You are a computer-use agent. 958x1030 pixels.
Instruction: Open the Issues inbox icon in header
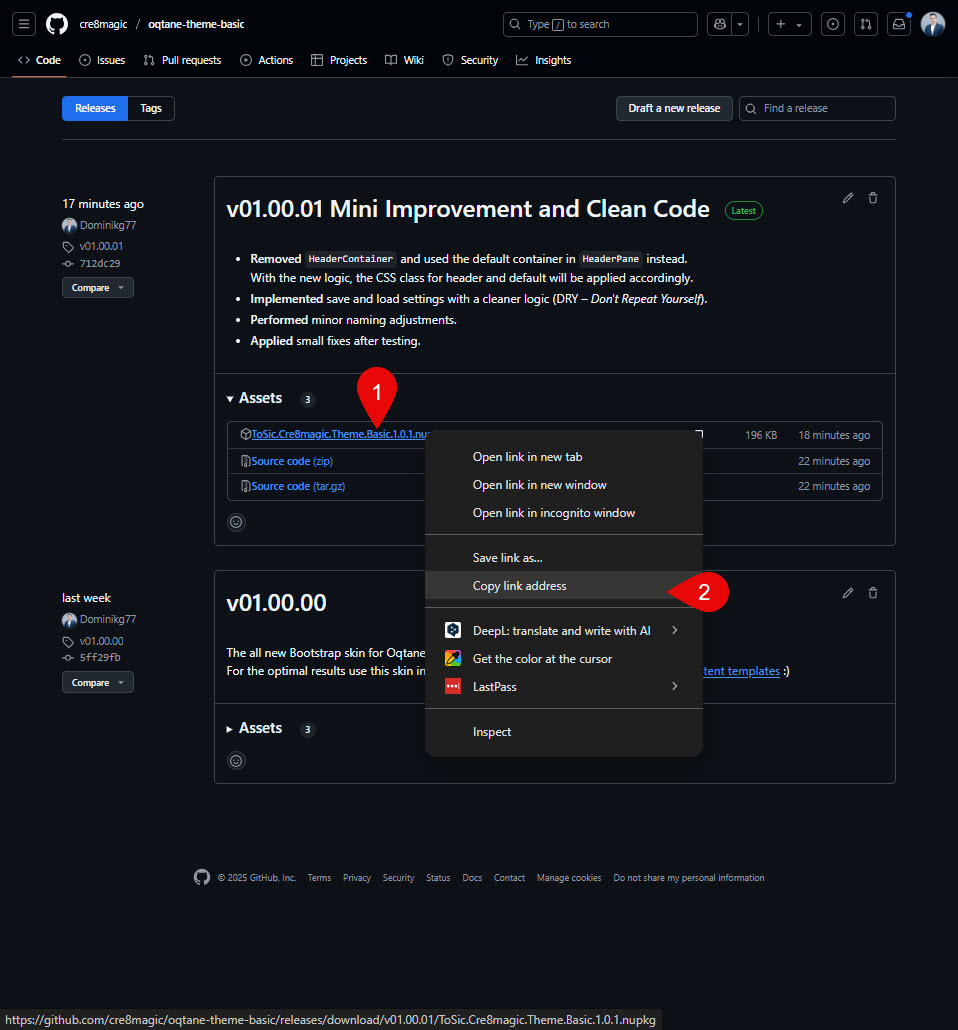(x=833, y=24)
